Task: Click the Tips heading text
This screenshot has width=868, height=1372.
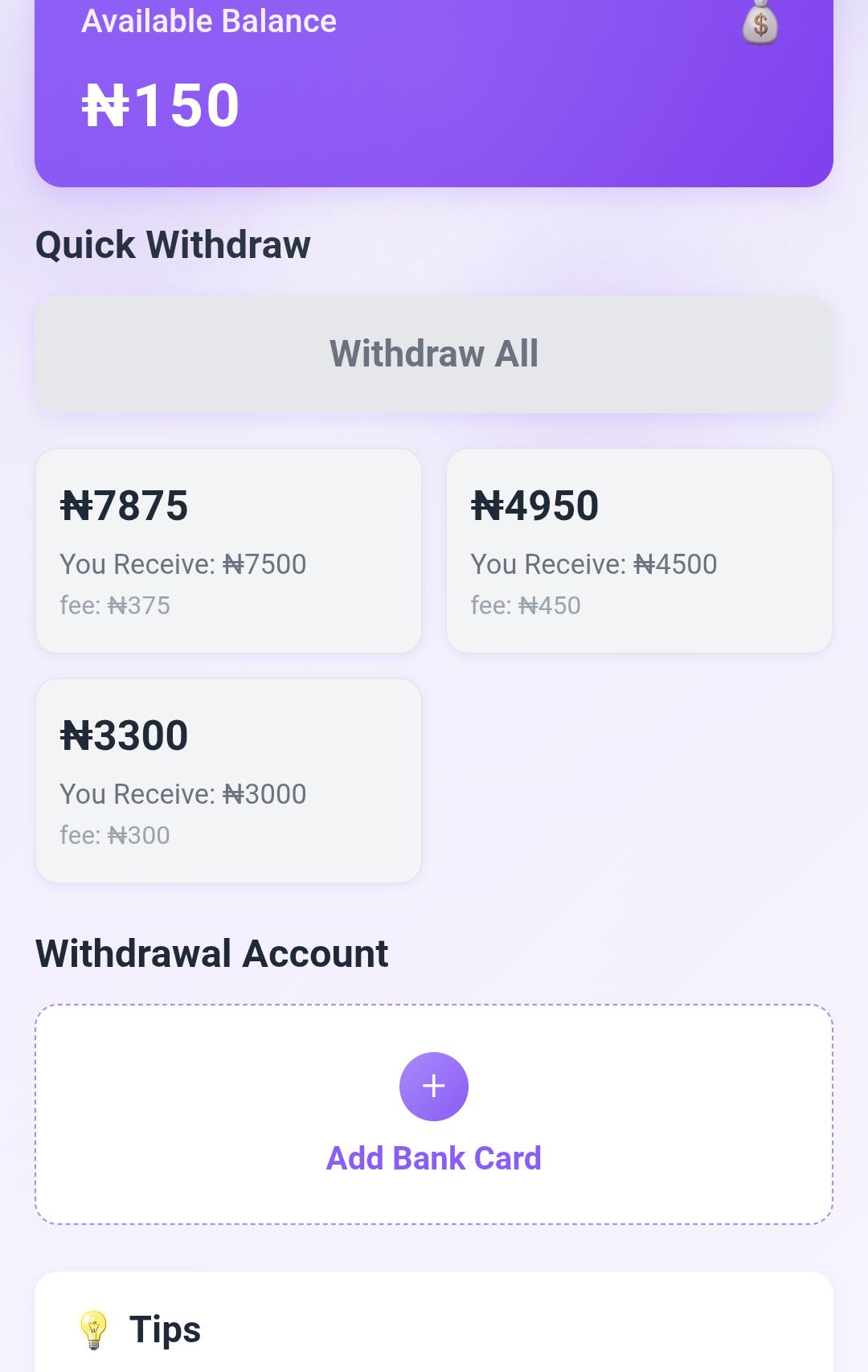Action: (165, 1329)
